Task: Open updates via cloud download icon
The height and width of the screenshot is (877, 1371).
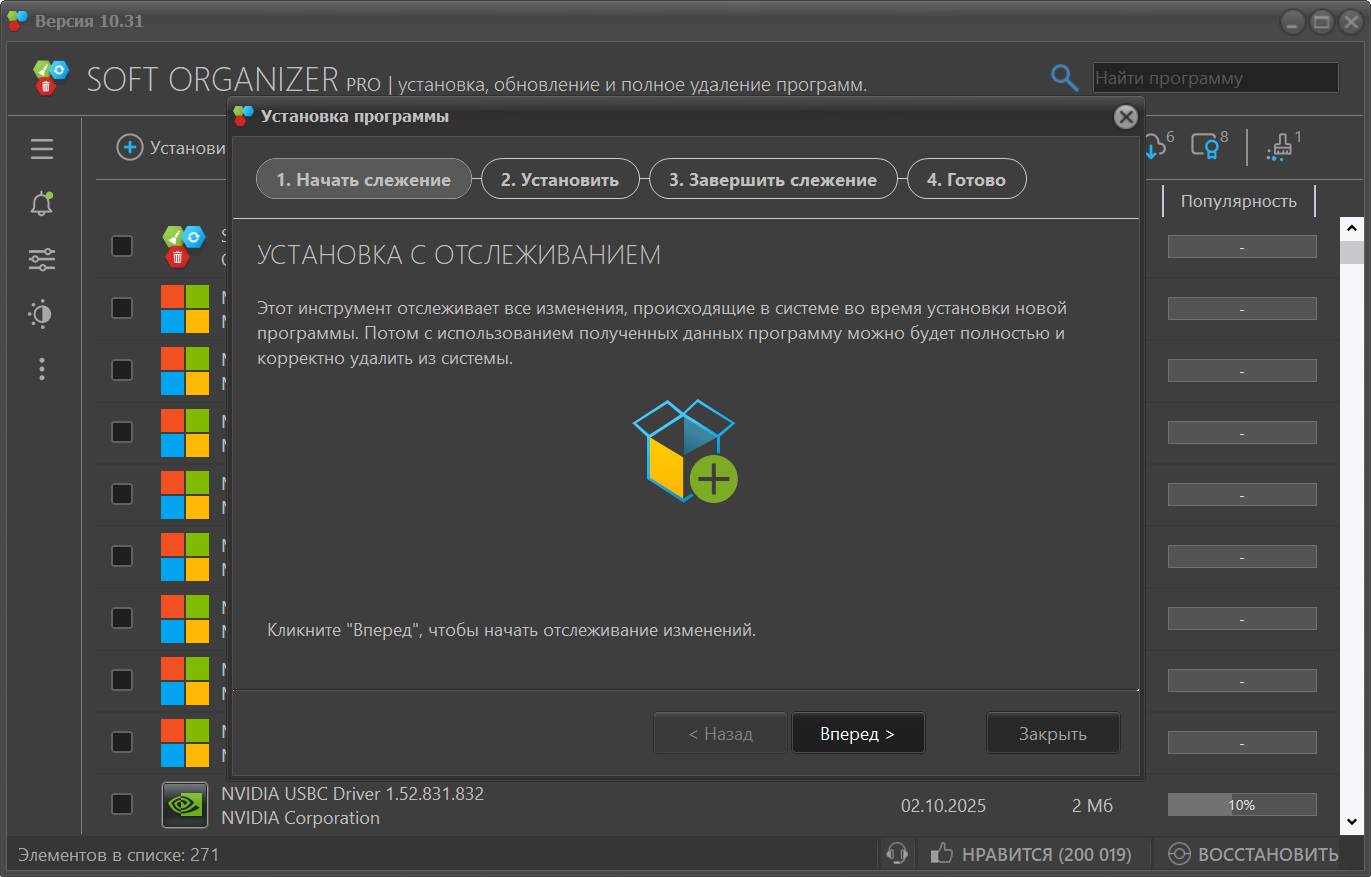Action: [1158, 145]
